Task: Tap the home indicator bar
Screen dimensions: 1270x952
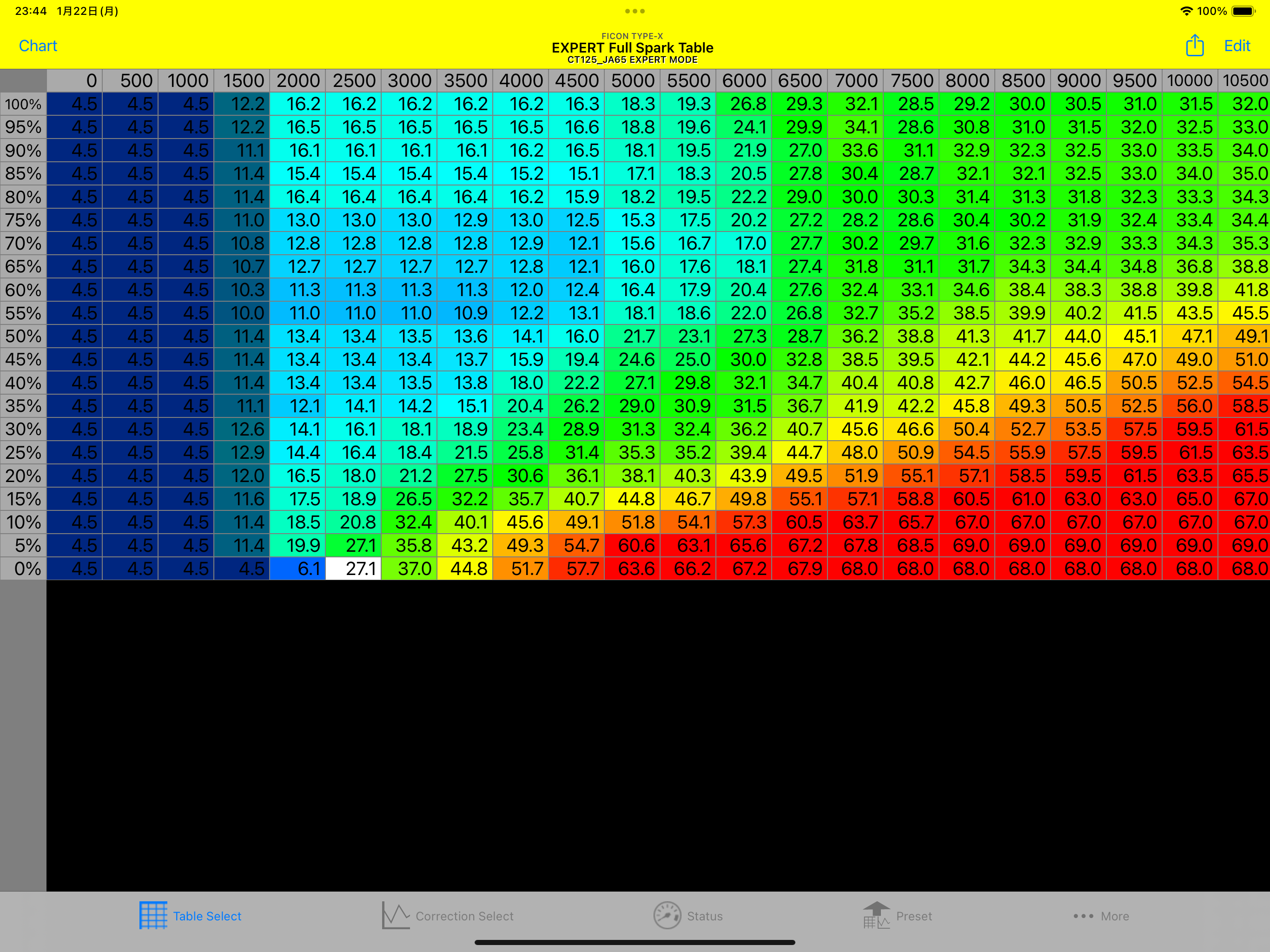Action: (635, 942)
